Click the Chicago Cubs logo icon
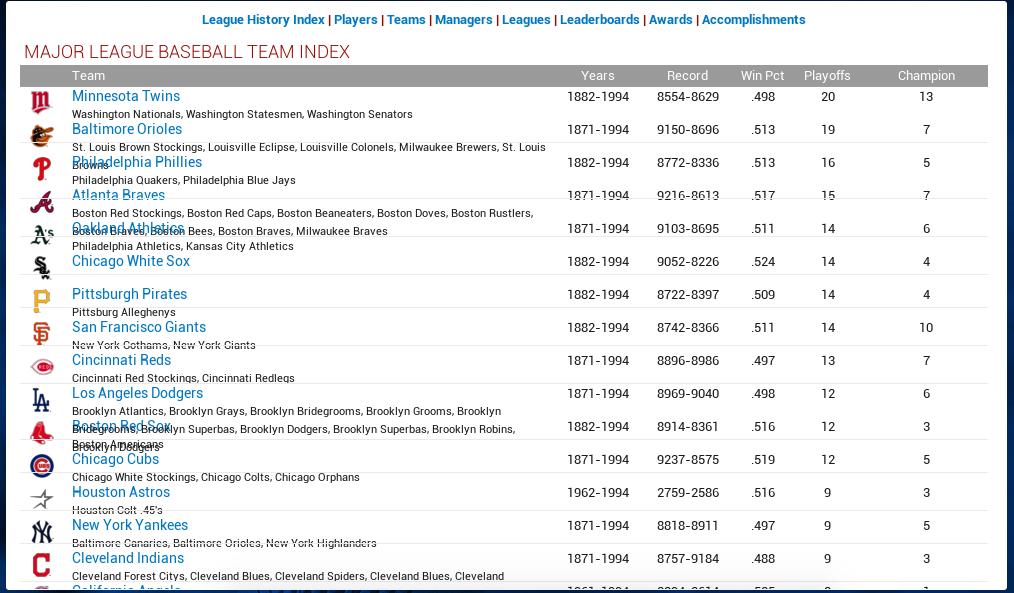The width and height of the screenshot is (1014, 593). coord(40,465)
